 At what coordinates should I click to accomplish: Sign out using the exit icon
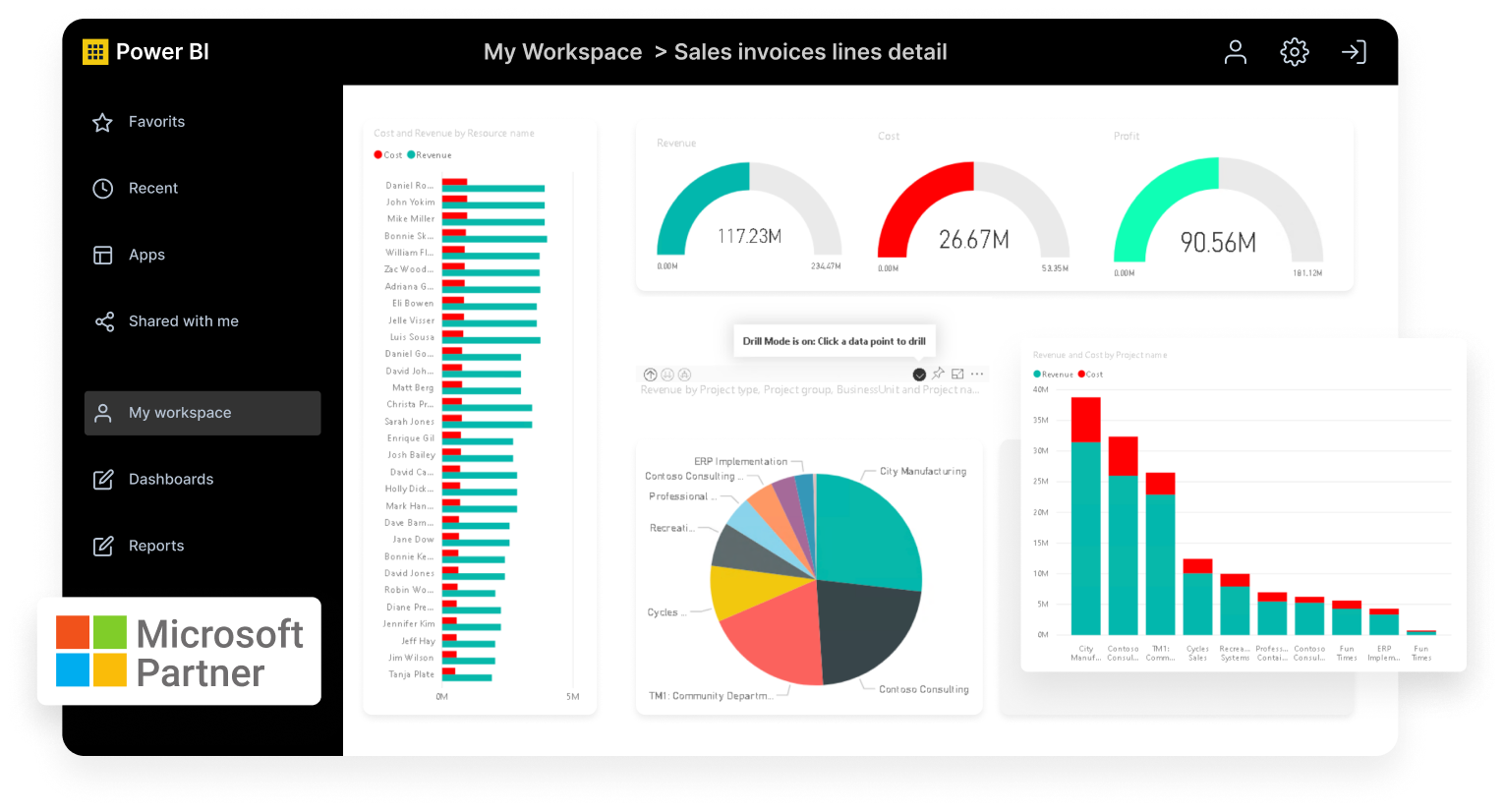coord(1355,52)
